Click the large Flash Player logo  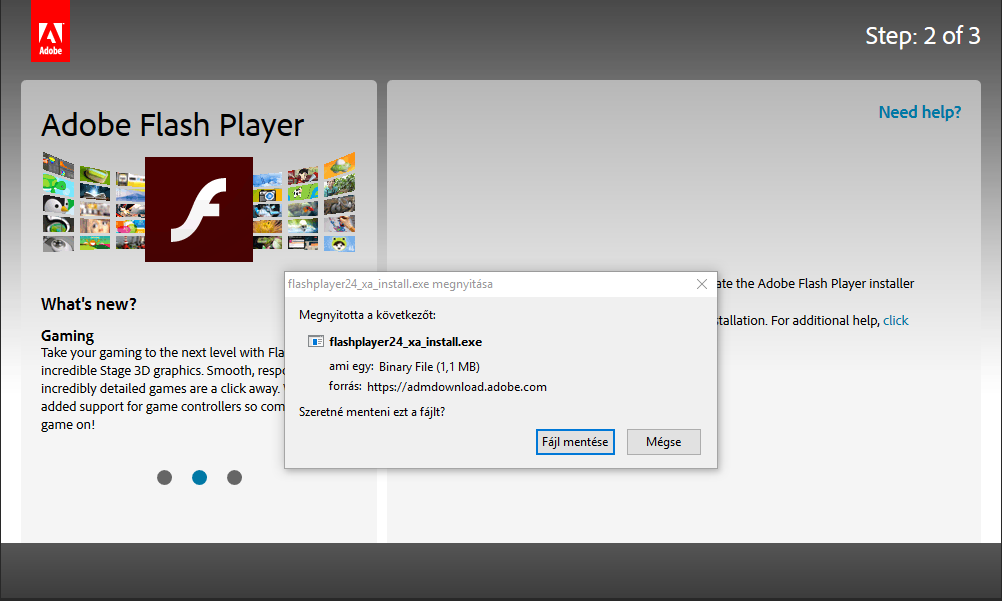coord(199,209)
